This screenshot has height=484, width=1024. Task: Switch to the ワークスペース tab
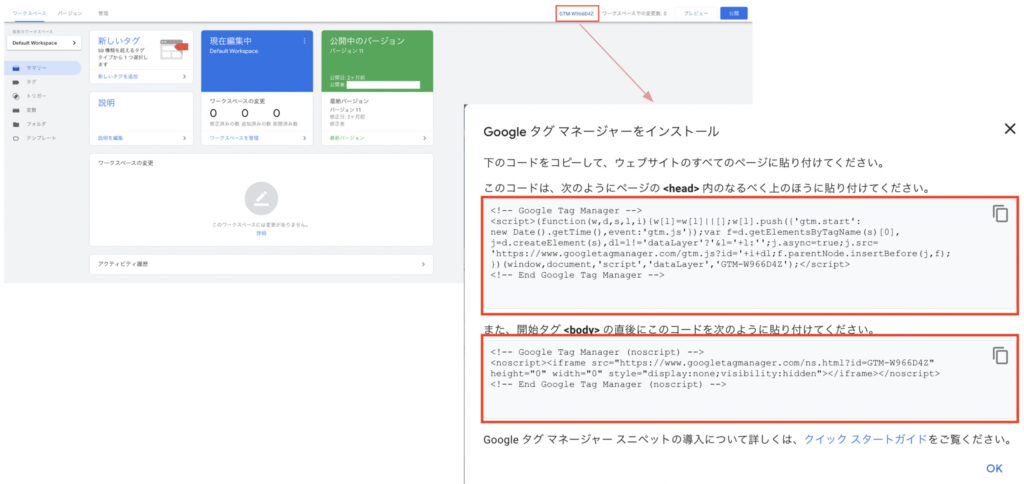coord(29,13)
